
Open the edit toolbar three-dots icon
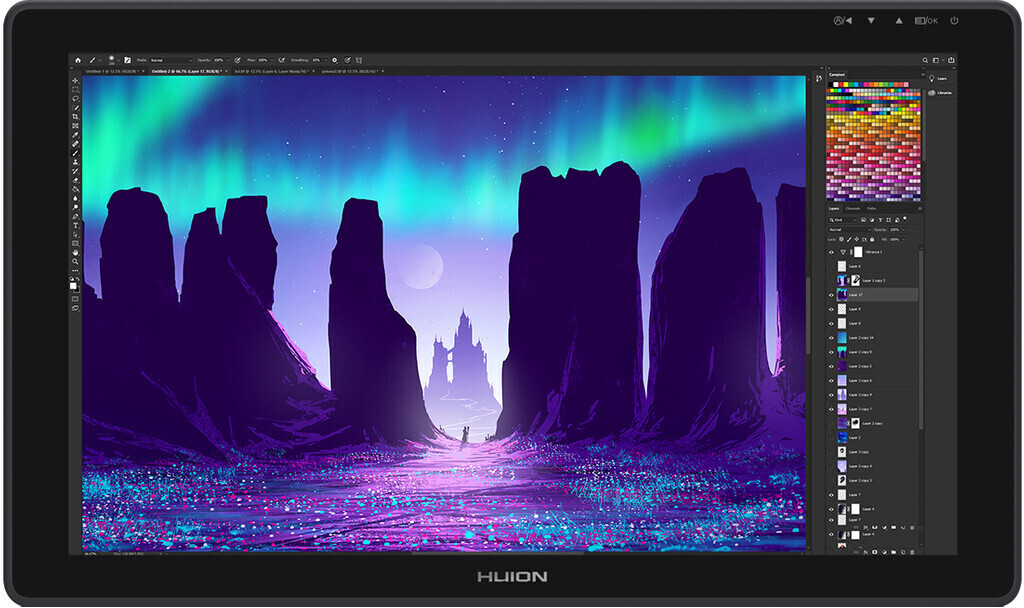tap(75, 270)
